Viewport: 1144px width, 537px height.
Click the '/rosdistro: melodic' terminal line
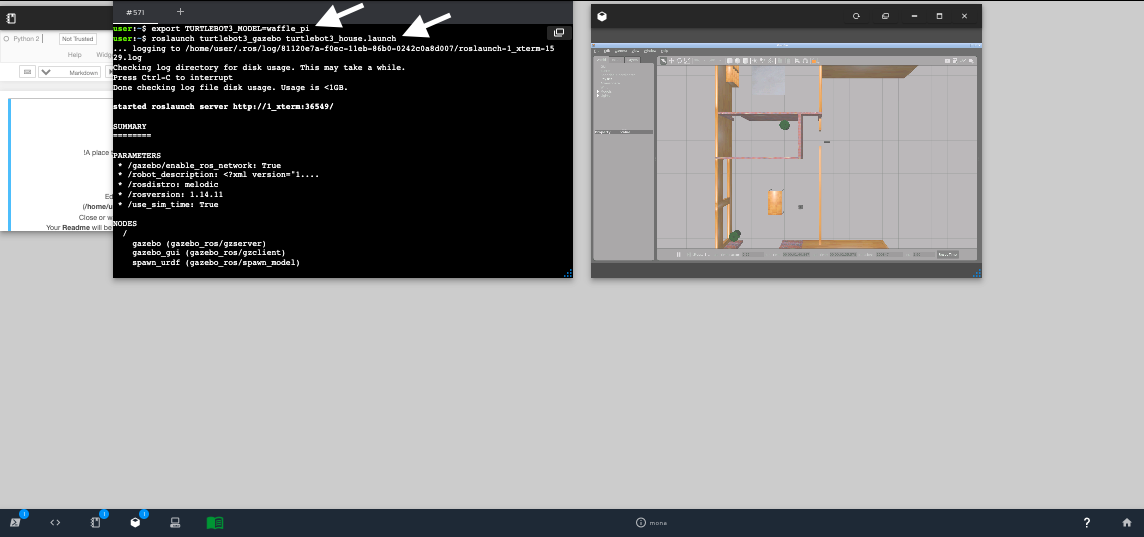(x=168, y=185)
